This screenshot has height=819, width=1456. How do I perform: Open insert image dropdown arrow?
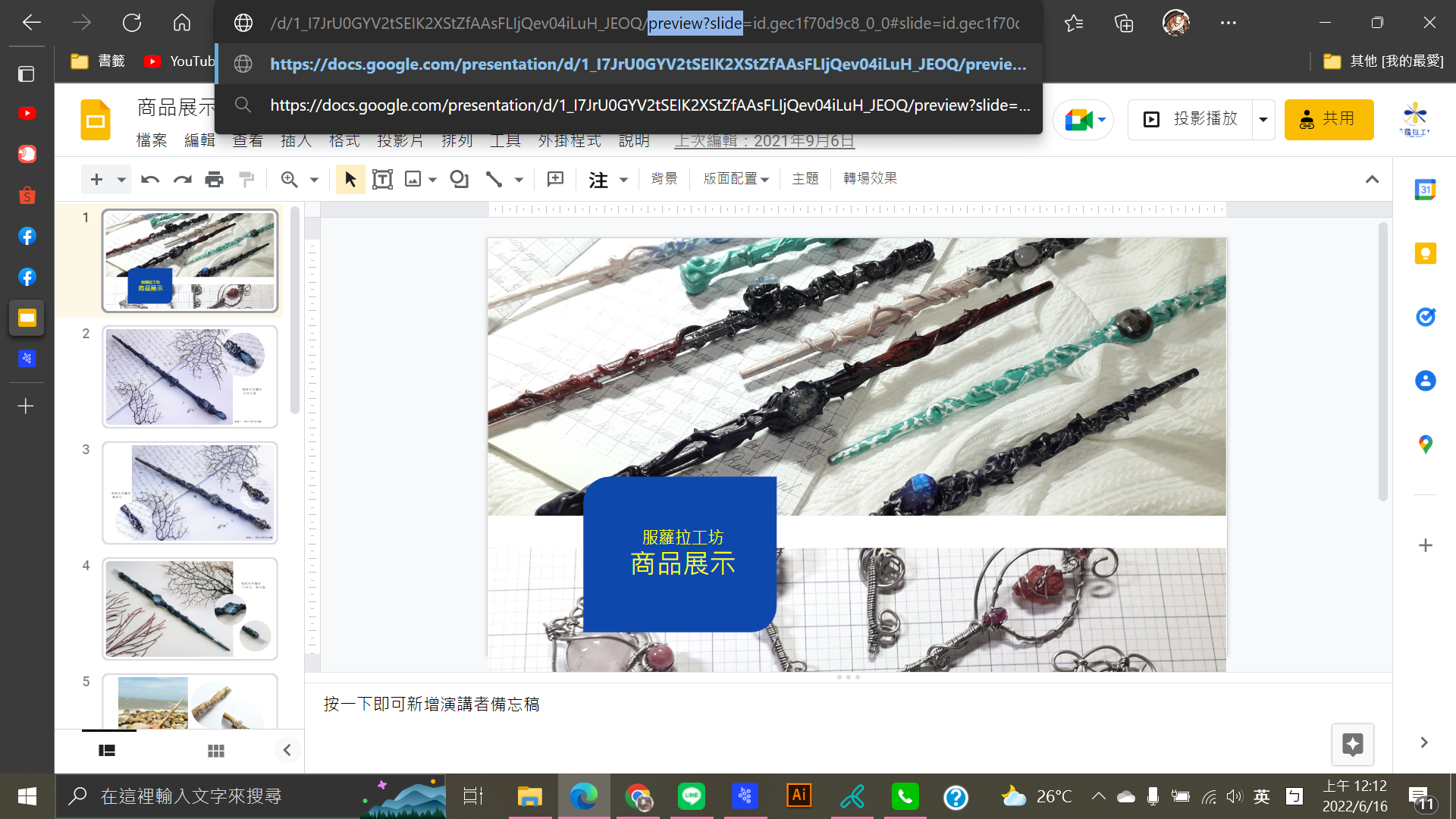432,180
